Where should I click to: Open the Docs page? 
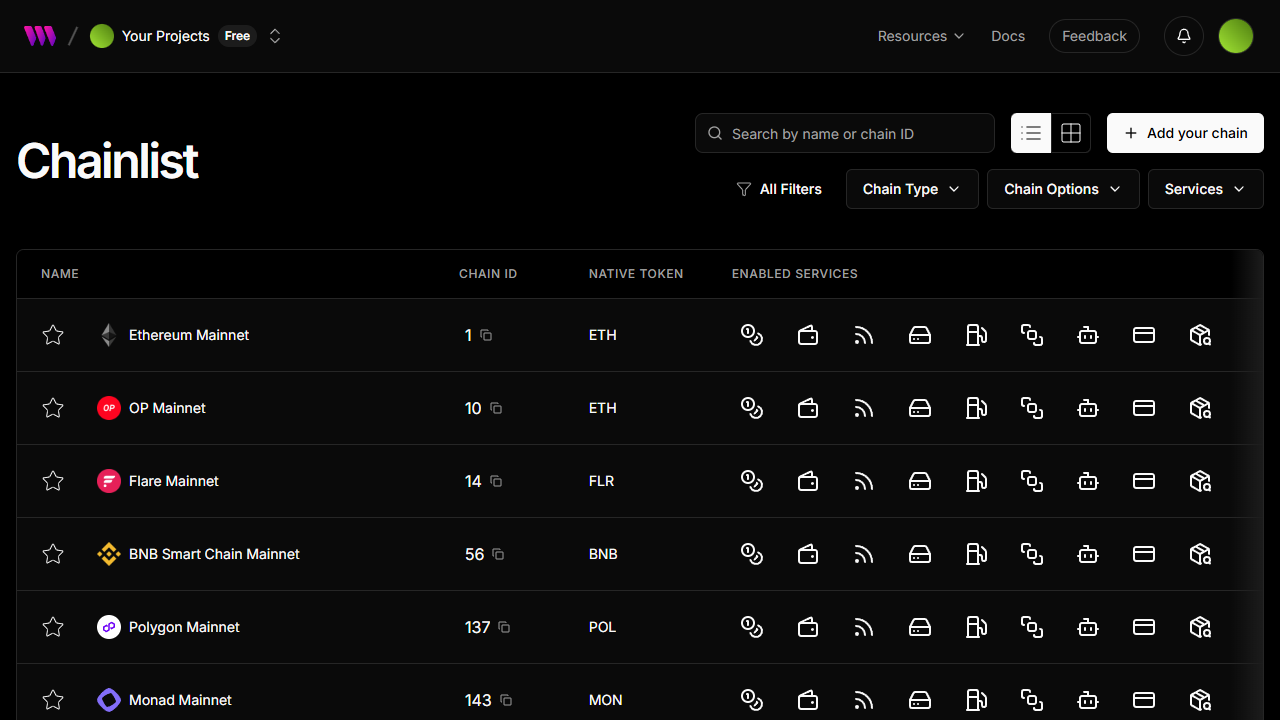coord(1008,36)
